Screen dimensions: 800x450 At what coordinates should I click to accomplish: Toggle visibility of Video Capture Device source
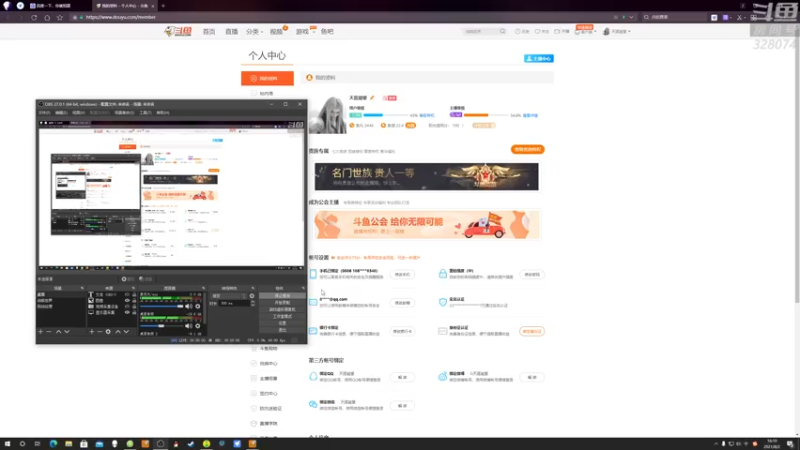click(x=127, y=307)
